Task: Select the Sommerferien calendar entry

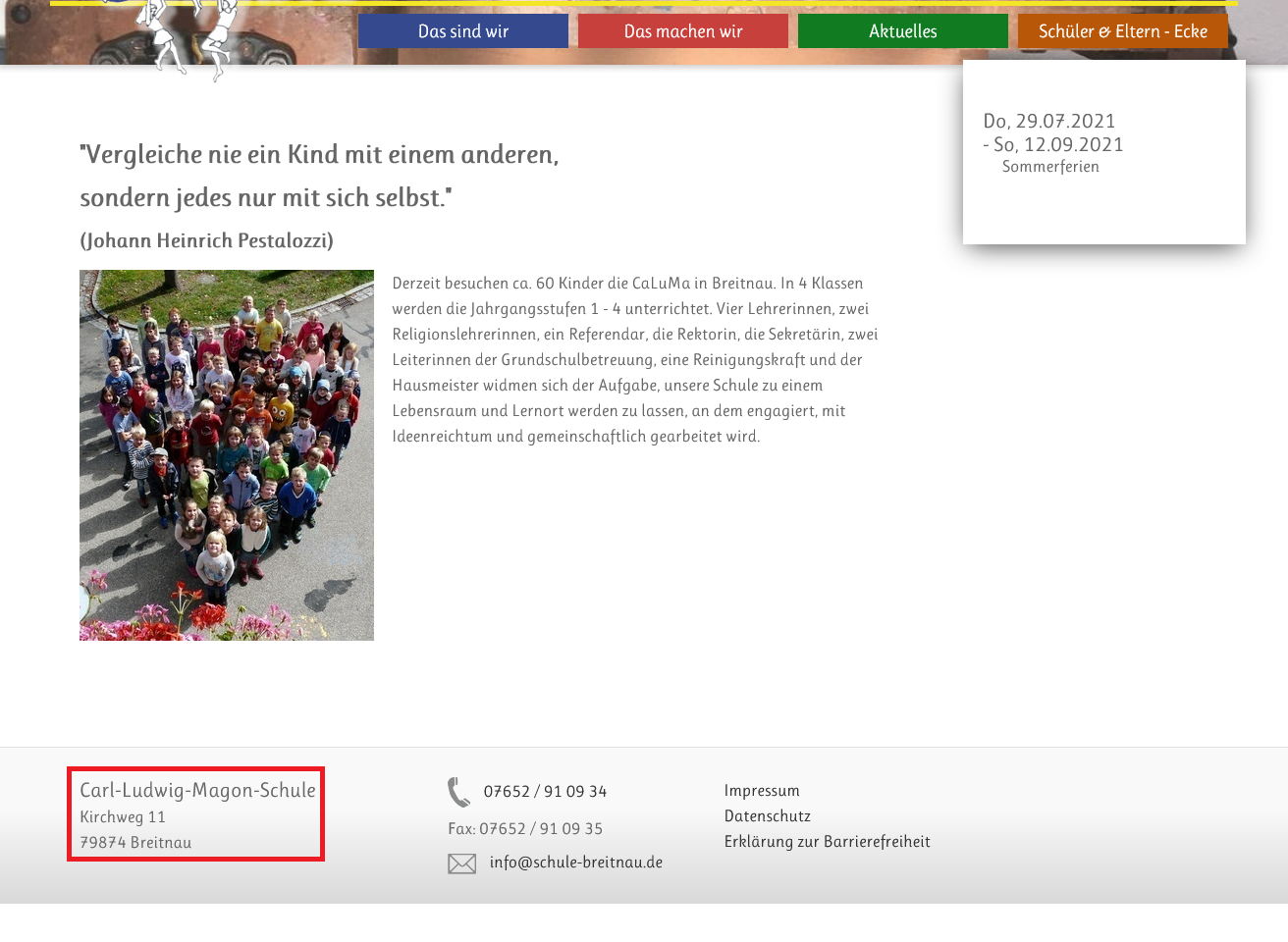Action: coord(1050,167)
